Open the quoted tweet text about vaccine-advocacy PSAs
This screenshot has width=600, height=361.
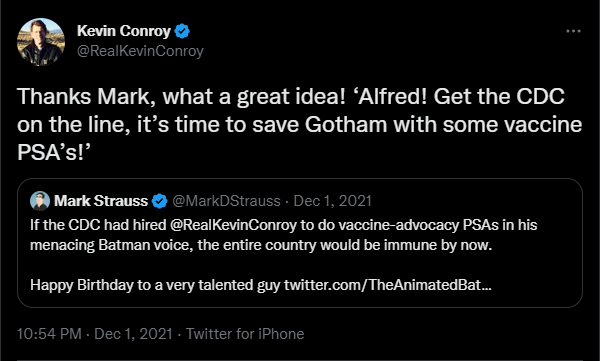pyautogui.click(x=284, y=235)
